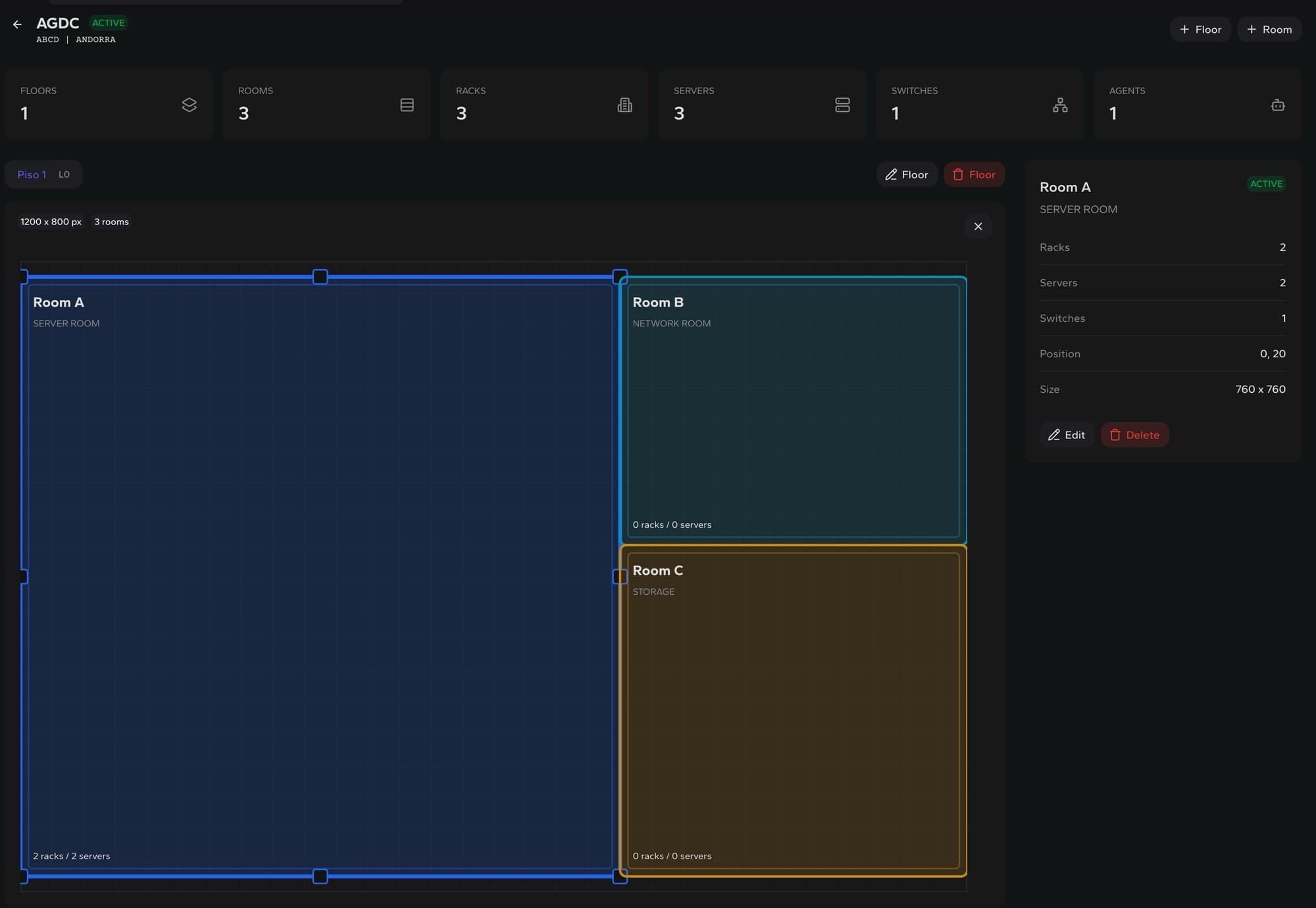The height and width of the screenshot is (908, 1316).
Task: Grab Room A's top-middle resize handle
Action: pyautogui.click(x=320, y=277)
